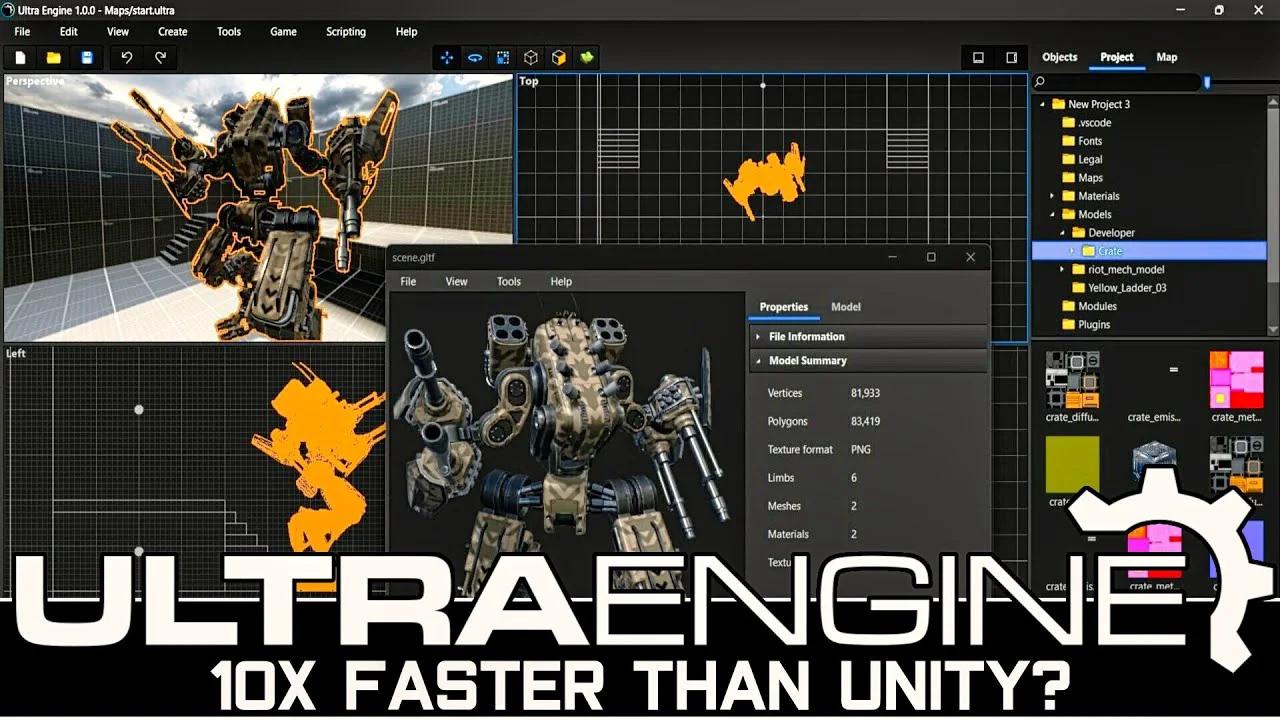Screen dimensions: 1280x720
Task: Open the View menu in the scene.gltf window
Action: (456, 281)
